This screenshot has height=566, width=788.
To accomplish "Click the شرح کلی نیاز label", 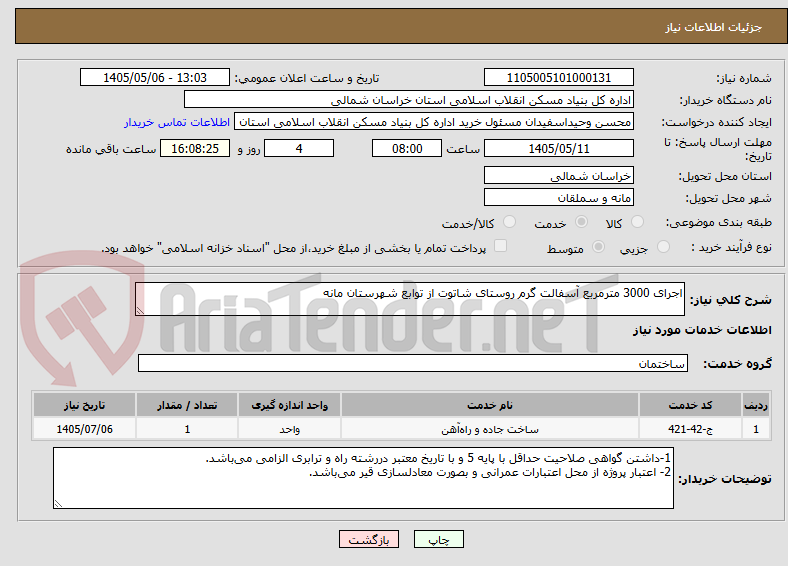I will [730, 300].
